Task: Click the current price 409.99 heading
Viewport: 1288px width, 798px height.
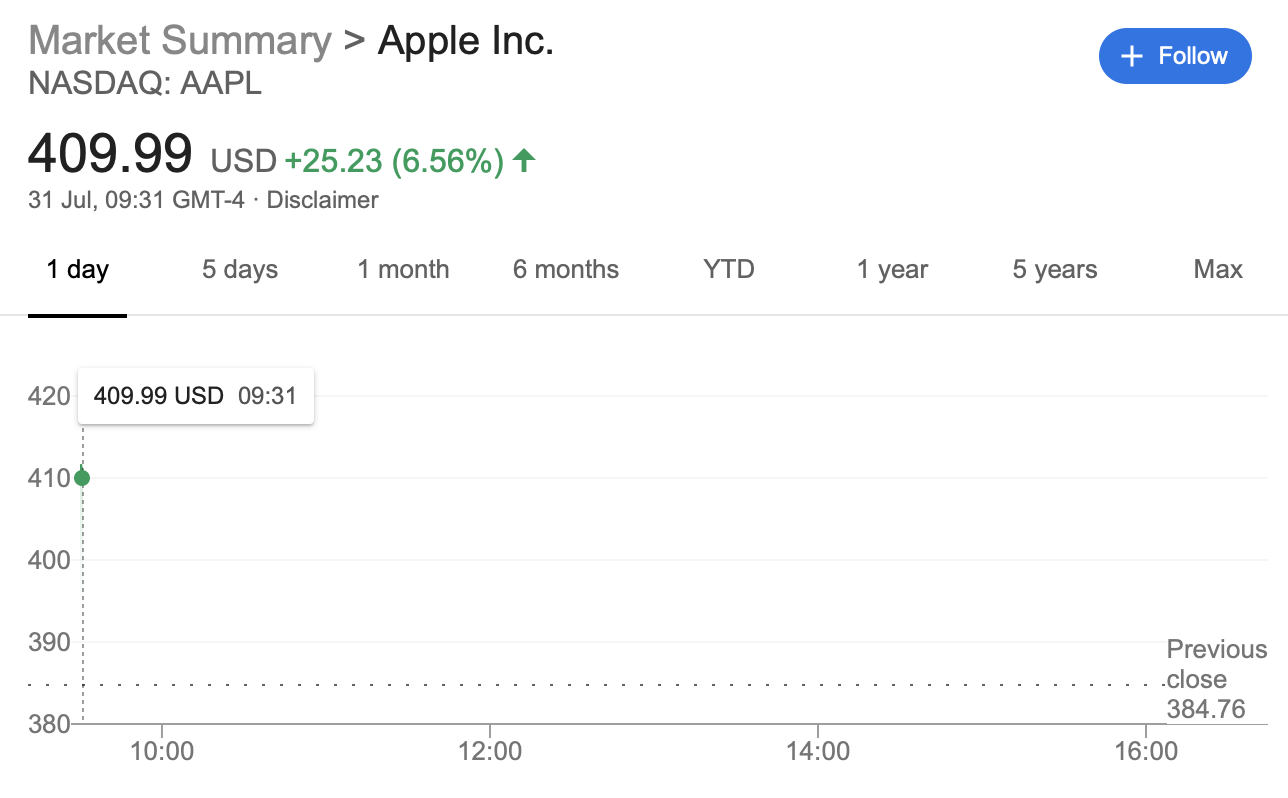Action: [x=110, y=153]
